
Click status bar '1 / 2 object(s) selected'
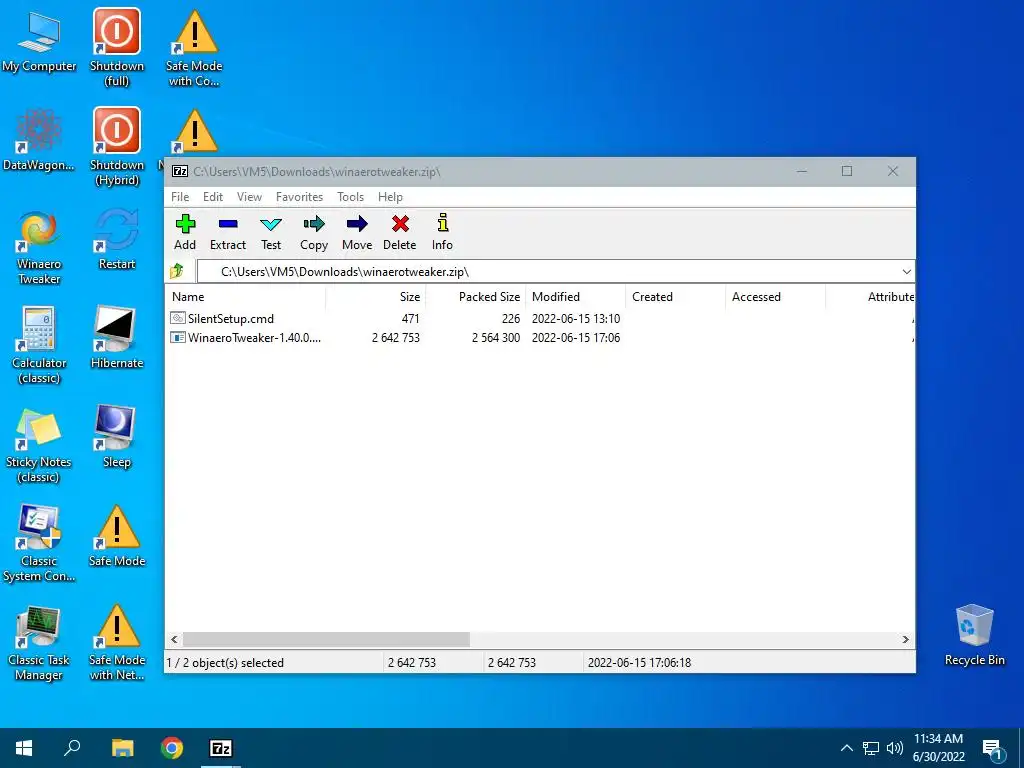pyautogui.click(x=225, y=663)
